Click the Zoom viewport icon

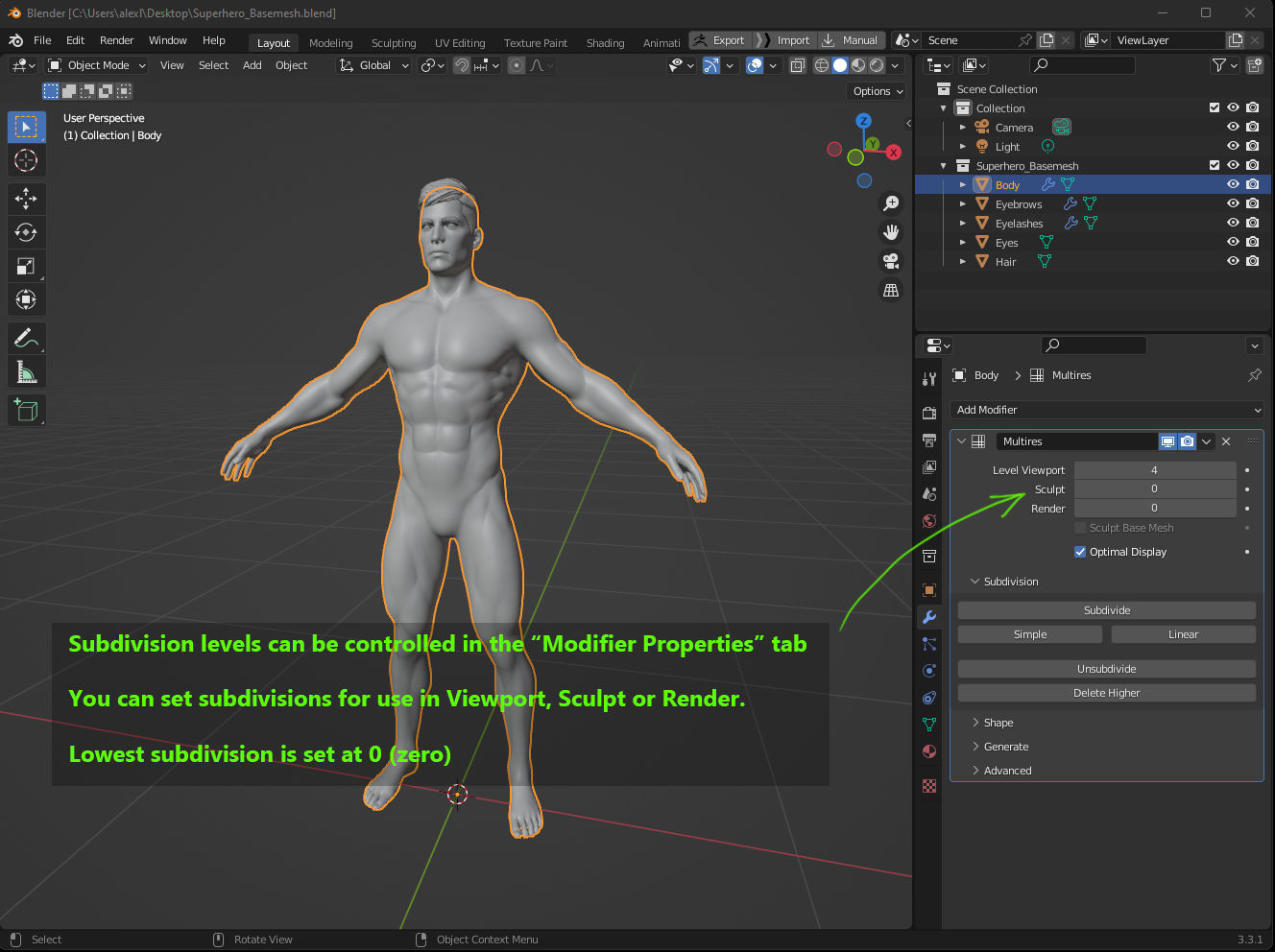(x=891, y=203)
